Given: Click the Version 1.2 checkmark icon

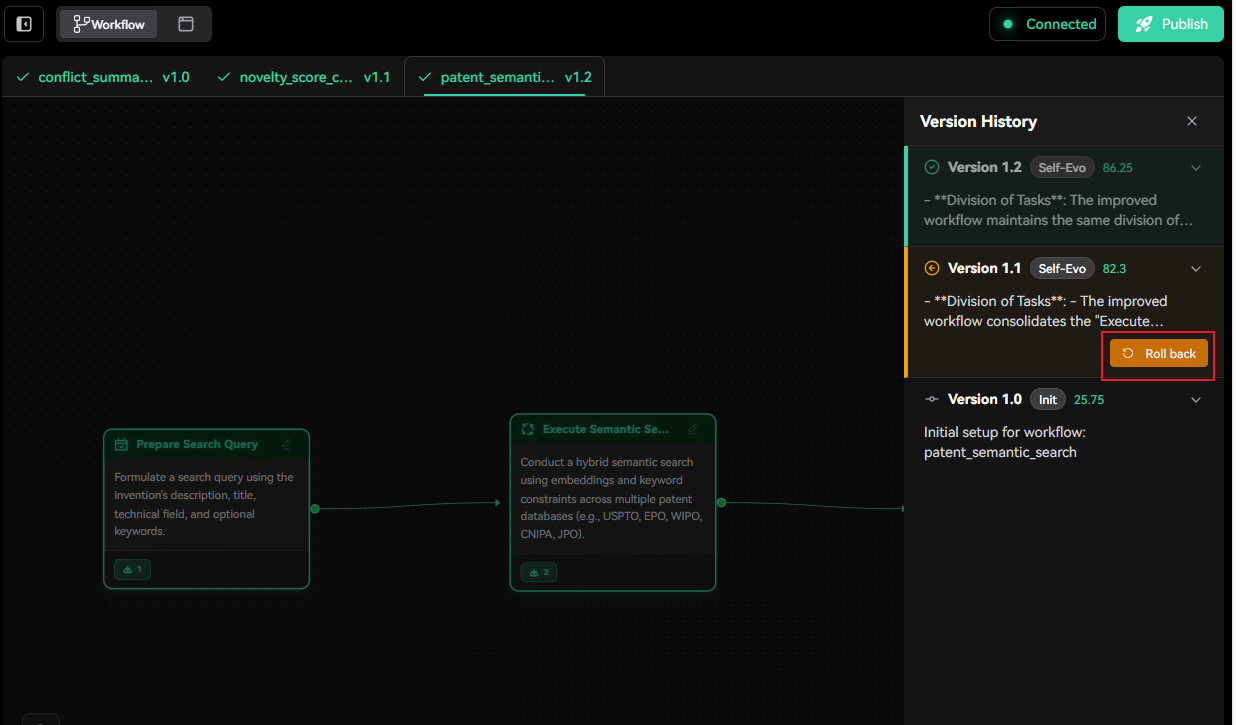Looking at the screenshot, I should tap(932, 168).
